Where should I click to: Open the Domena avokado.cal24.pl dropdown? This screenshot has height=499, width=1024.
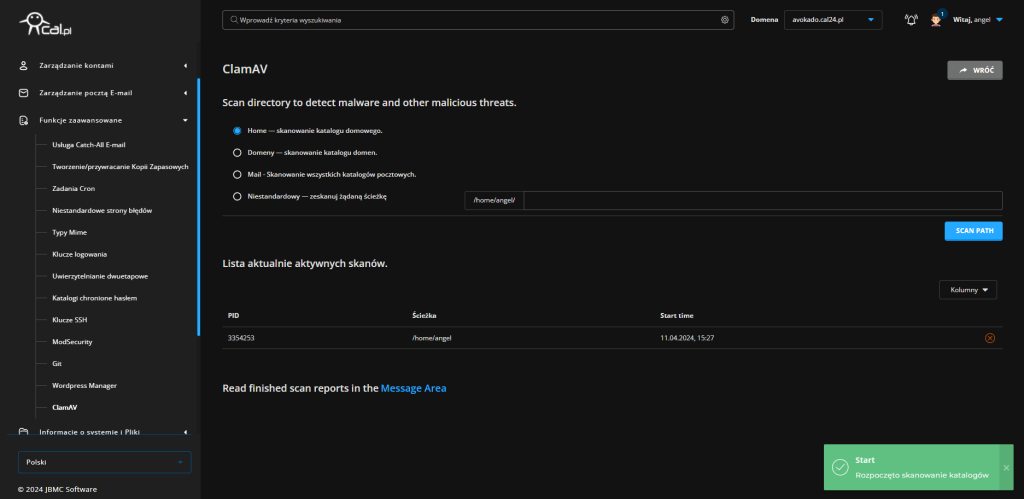pos(833,20)
